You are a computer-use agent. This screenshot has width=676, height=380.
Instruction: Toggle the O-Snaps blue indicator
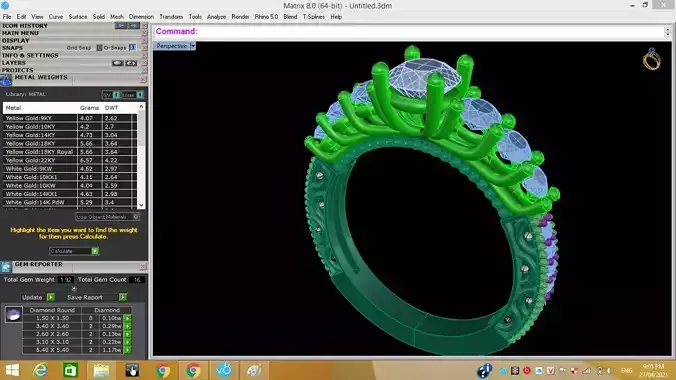click(x=133, y=48)
